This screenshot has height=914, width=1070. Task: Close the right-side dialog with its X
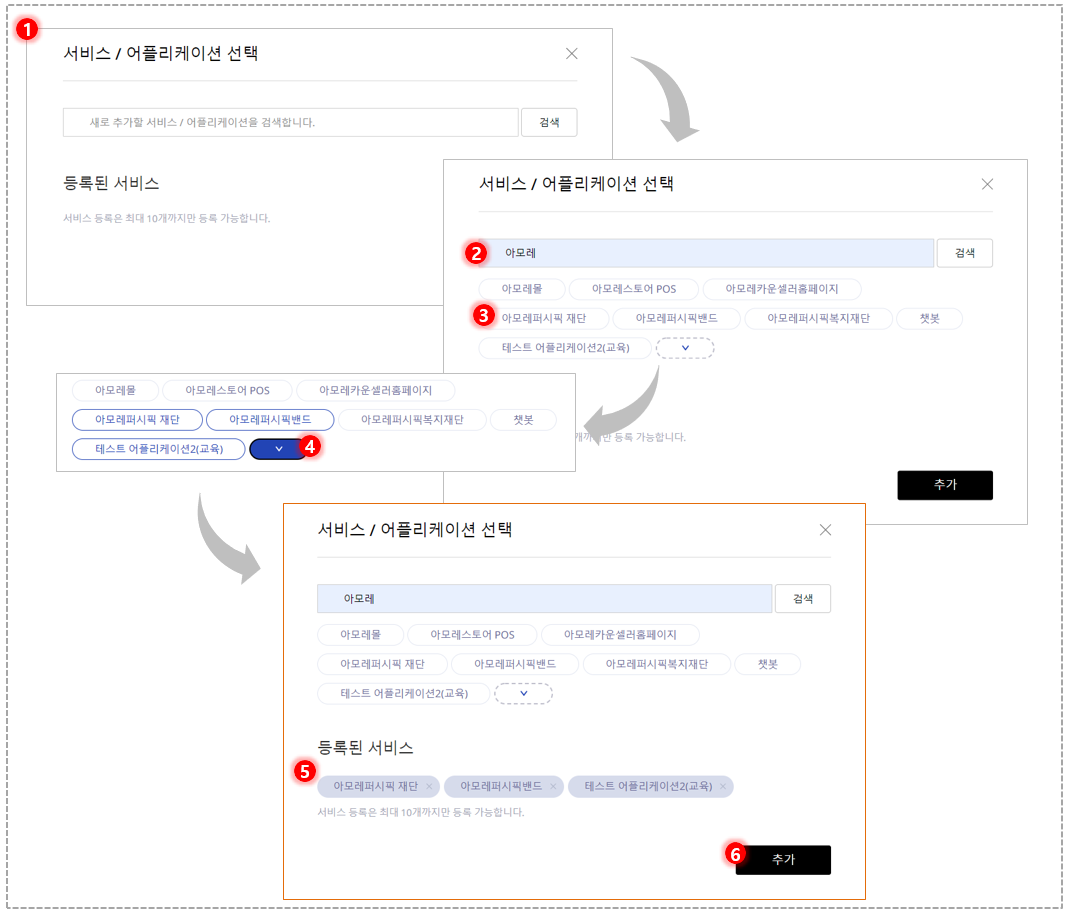click(x=987, y=184)
